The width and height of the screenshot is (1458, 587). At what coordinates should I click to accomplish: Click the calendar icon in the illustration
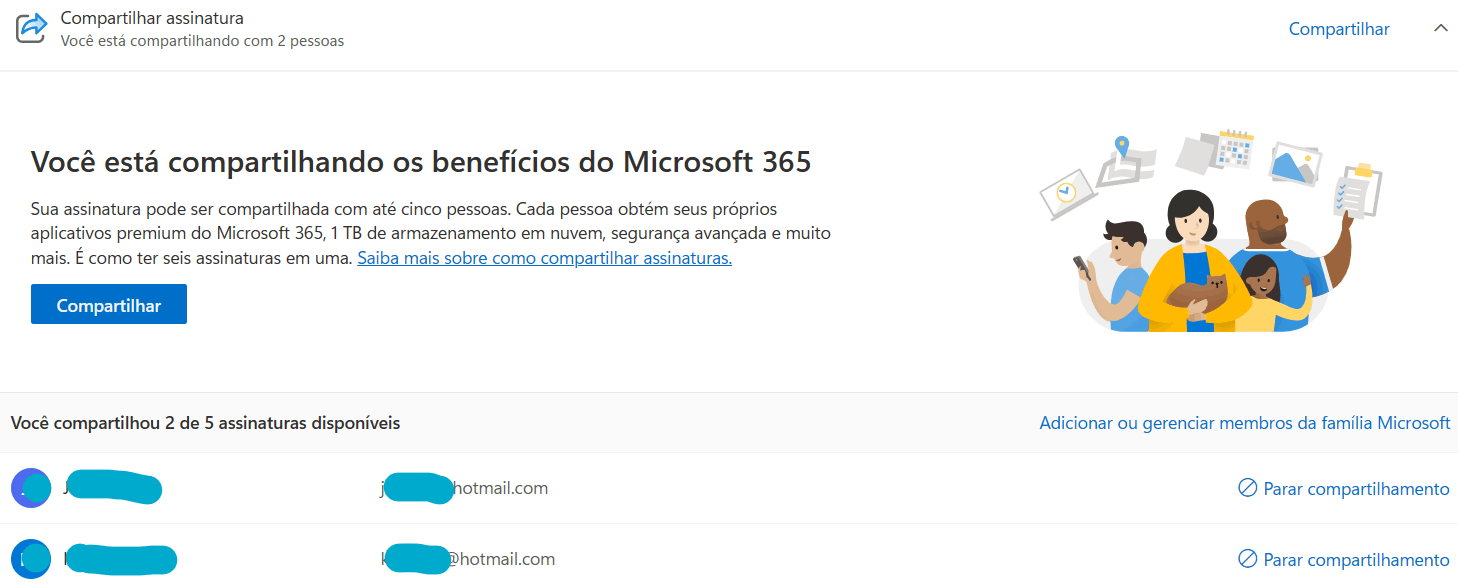(x=1236, y=148)
